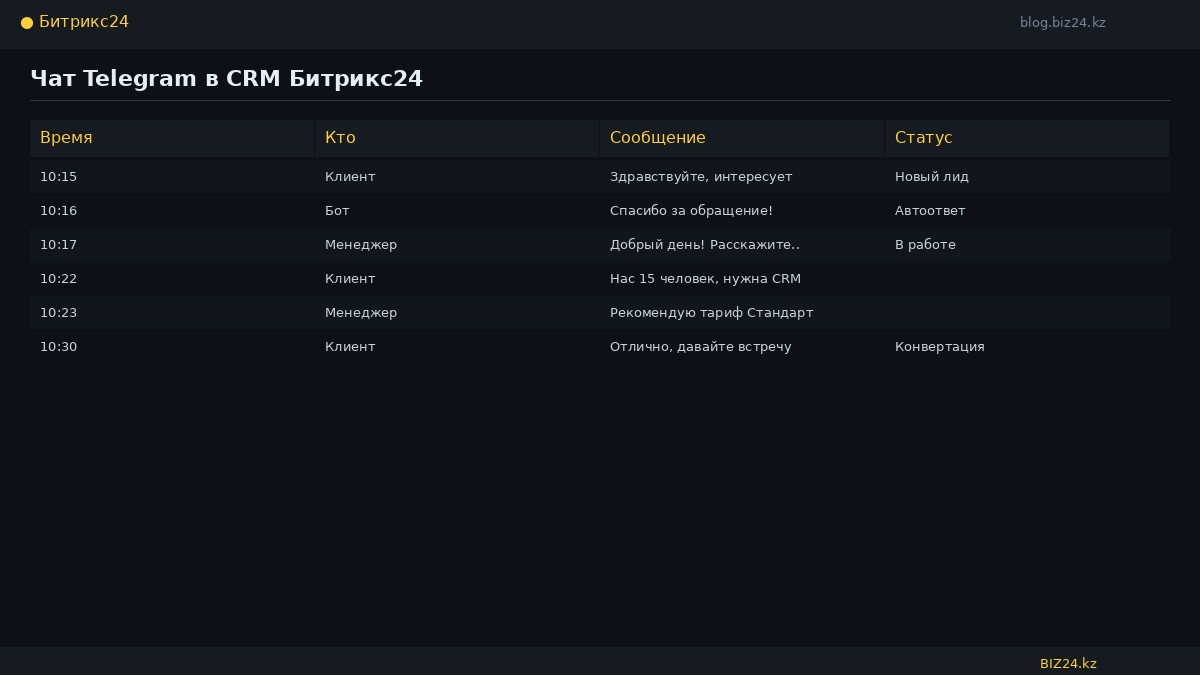Open the Битрикс24 brand link
Screen dimensions: 1200x675
point(84,22)
